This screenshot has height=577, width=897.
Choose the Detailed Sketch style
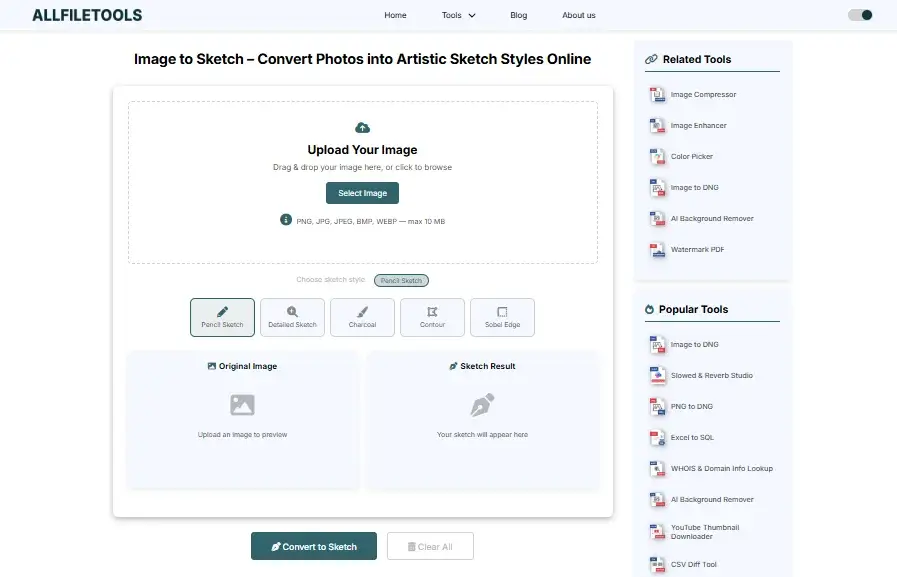(x=292, y=317)
